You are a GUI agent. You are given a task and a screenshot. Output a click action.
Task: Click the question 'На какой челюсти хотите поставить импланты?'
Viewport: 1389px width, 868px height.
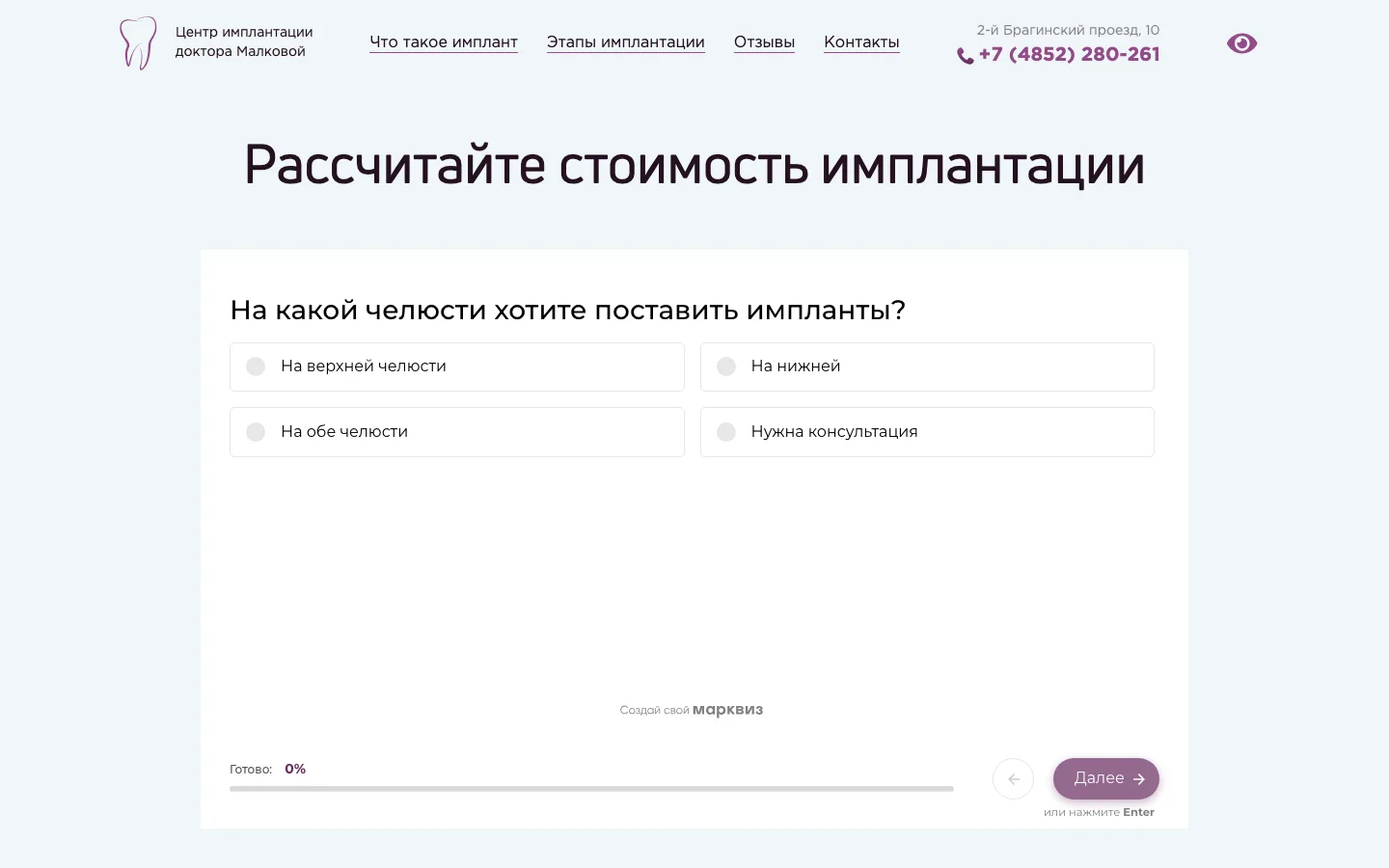pyautogui.click(x=568, y=311)
